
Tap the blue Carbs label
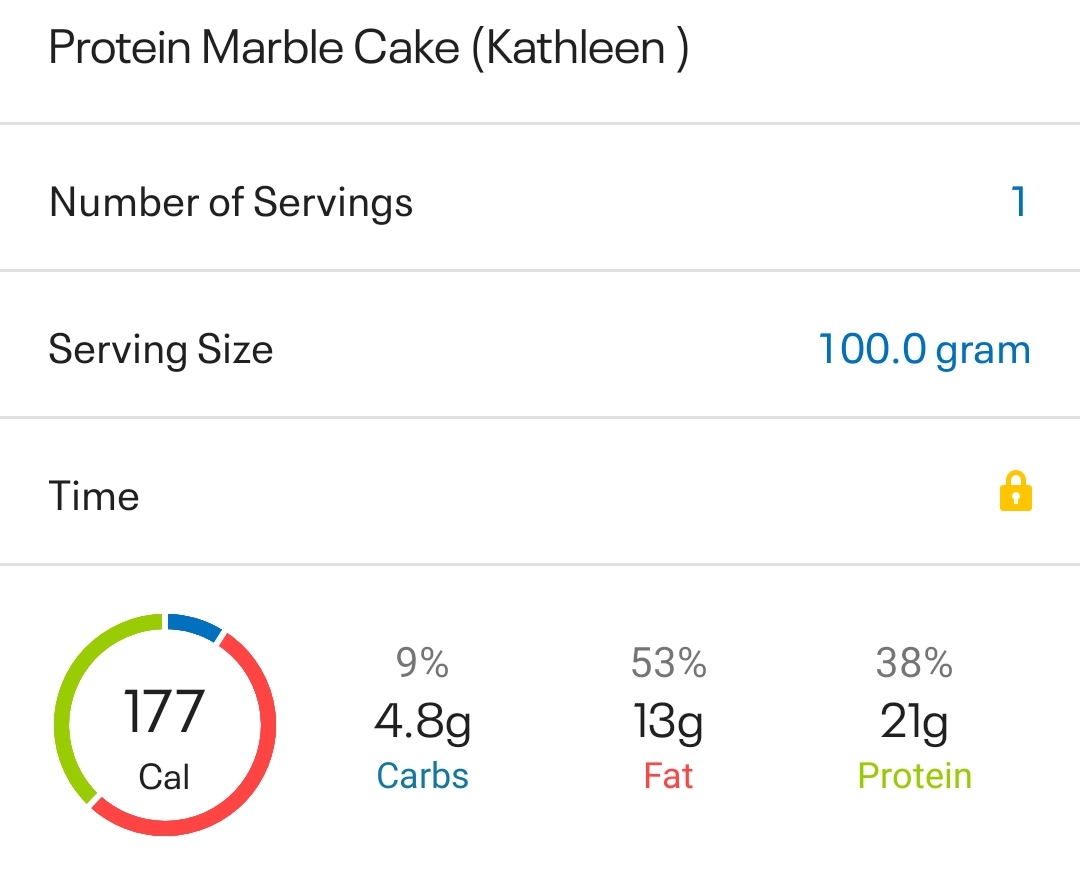click(x=422, y=776)
